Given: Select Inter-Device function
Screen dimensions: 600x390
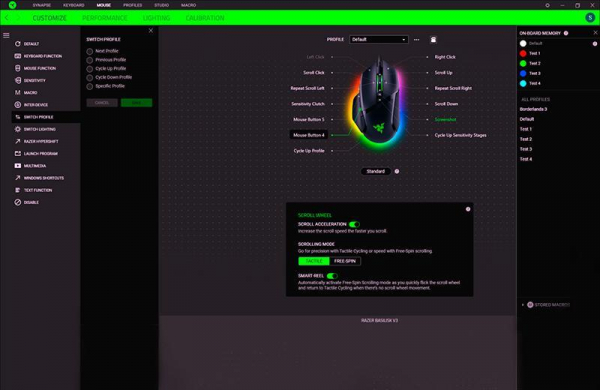Looking at the screenshot, I should tap(31, 105).
